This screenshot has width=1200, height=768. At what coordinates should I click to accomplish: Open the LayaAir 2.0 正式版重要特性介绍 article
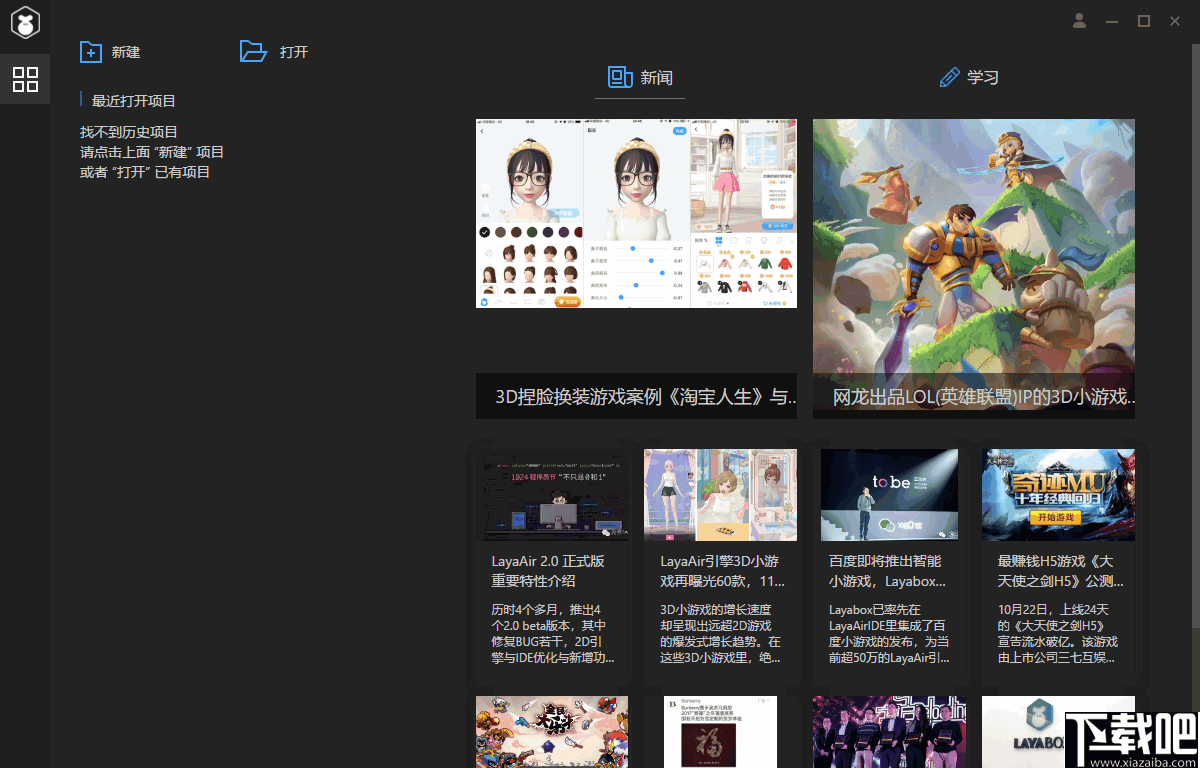(x=552, y=560)
